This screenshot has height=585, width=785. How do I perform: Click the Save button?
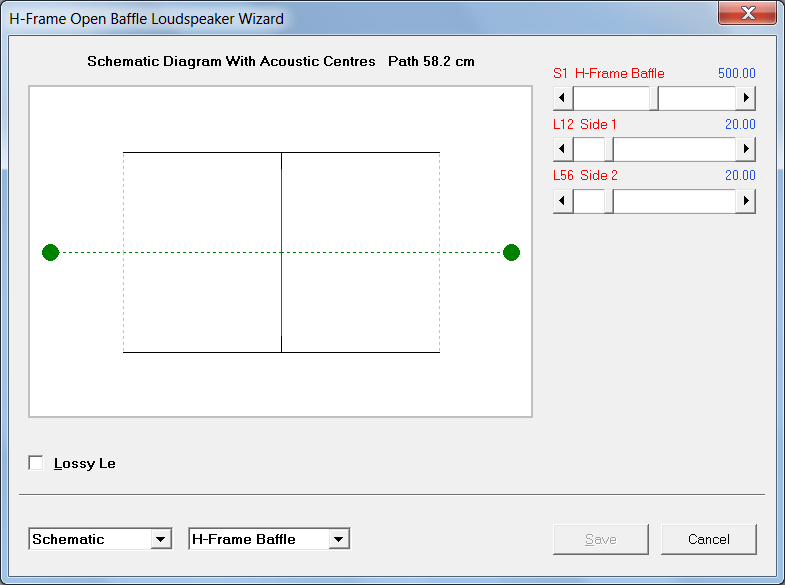tap(601, 539)
